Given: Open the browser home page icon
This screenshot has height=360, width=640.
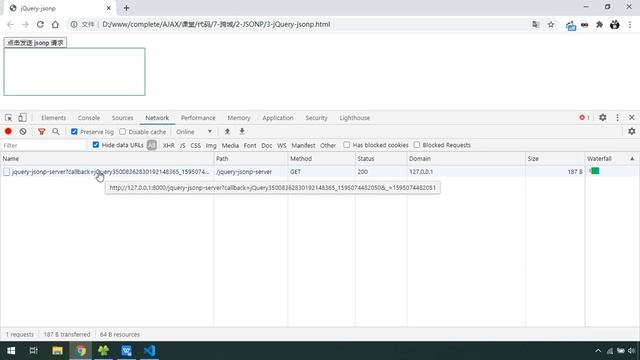Looking at the screenshot, I should [x=55, y=24].
